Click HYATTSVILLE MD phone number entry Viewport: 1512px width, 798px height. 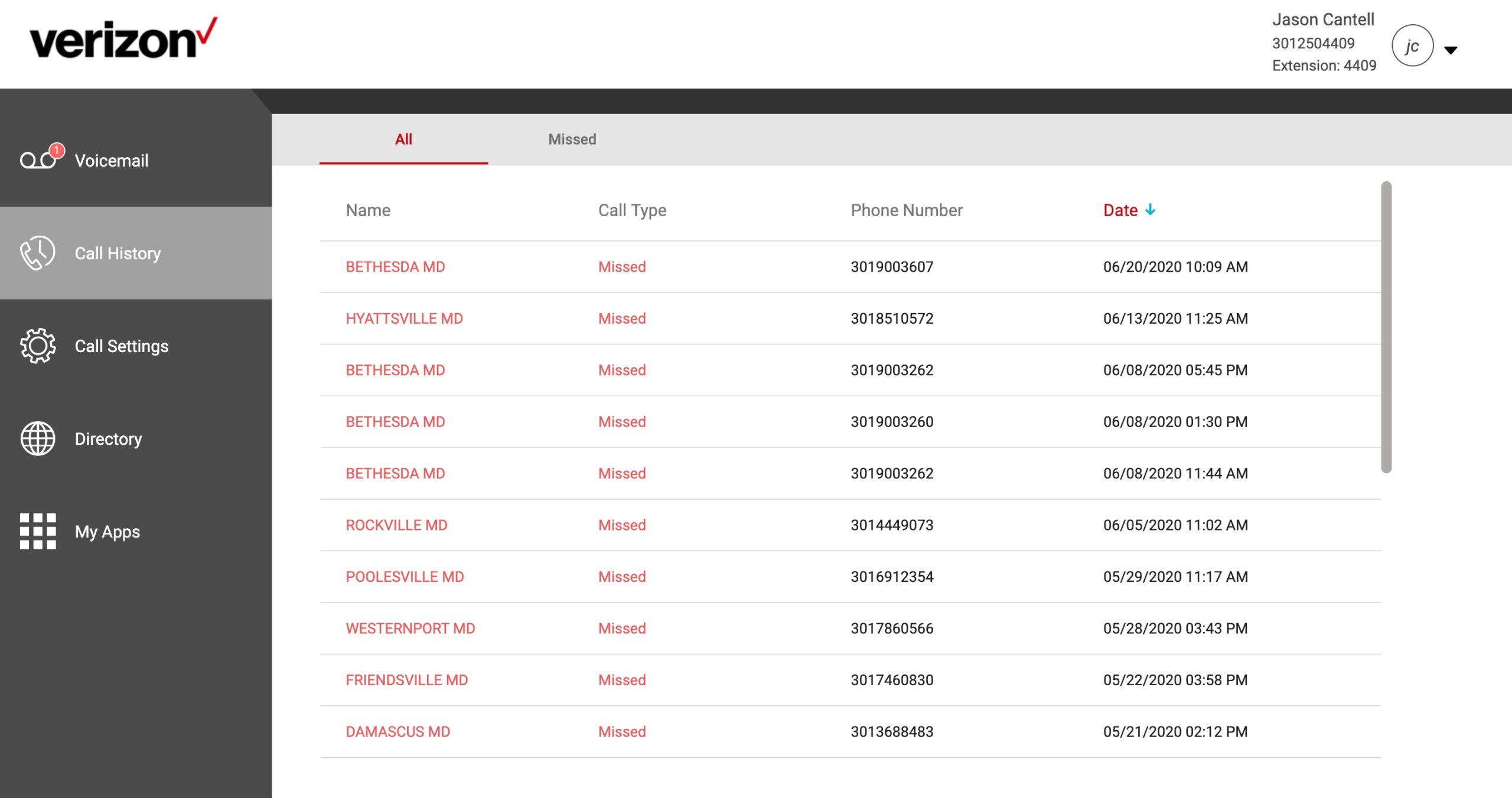coord(891,318)
